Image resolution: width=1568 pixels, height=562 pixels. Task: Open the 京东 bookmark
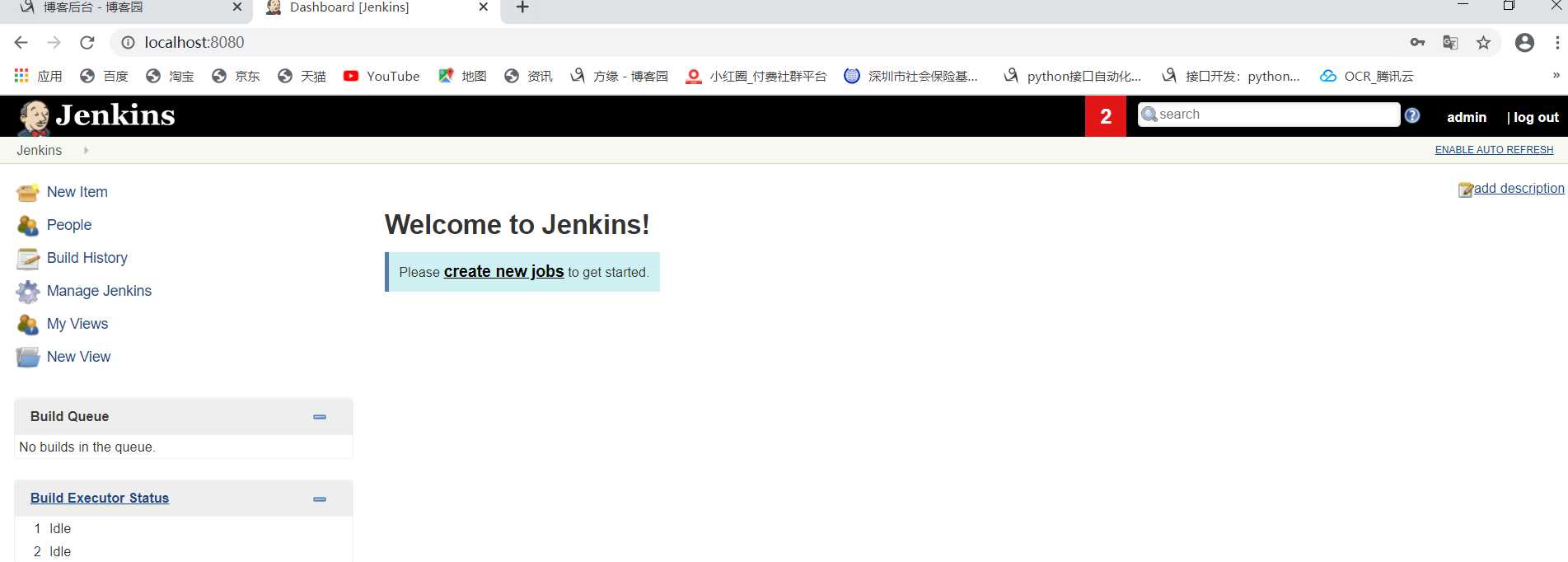(236, 76)
